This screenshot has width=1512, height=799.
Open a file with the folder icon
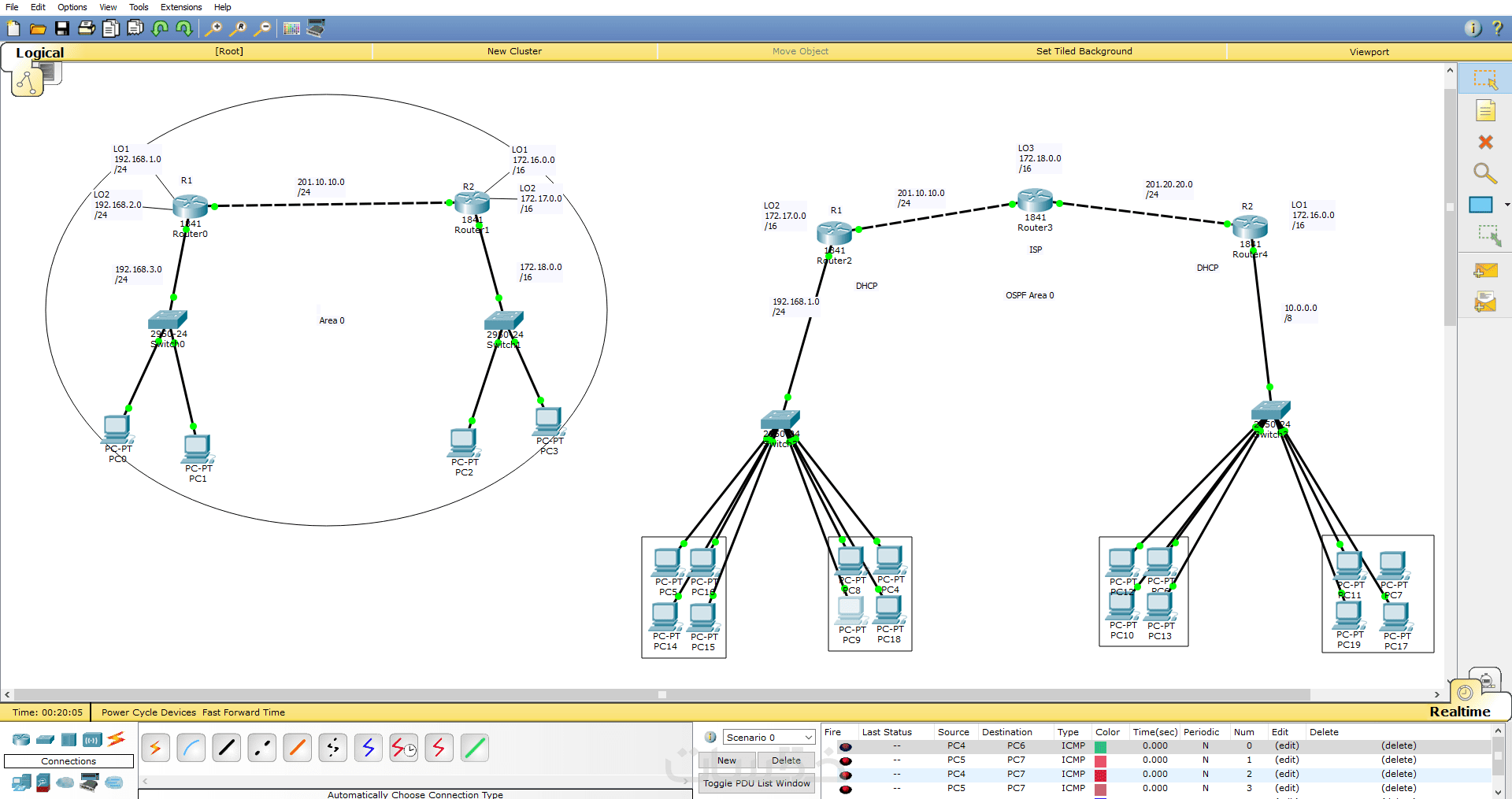[x=38, y=29]
